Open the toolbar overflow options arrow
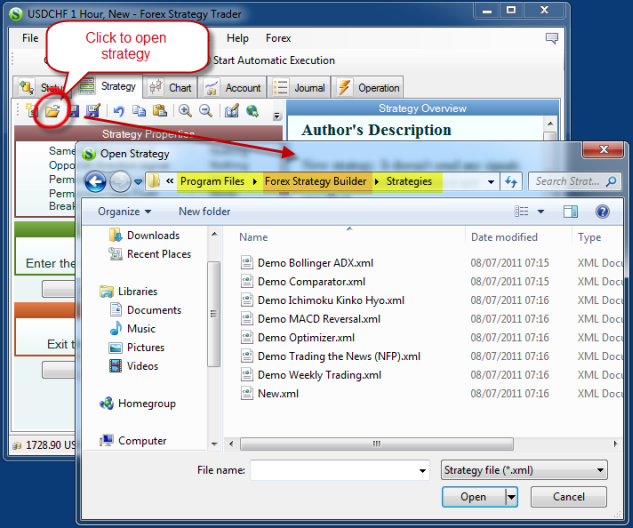Viewport: 633px width, 528px height. (x=277, y=116)
